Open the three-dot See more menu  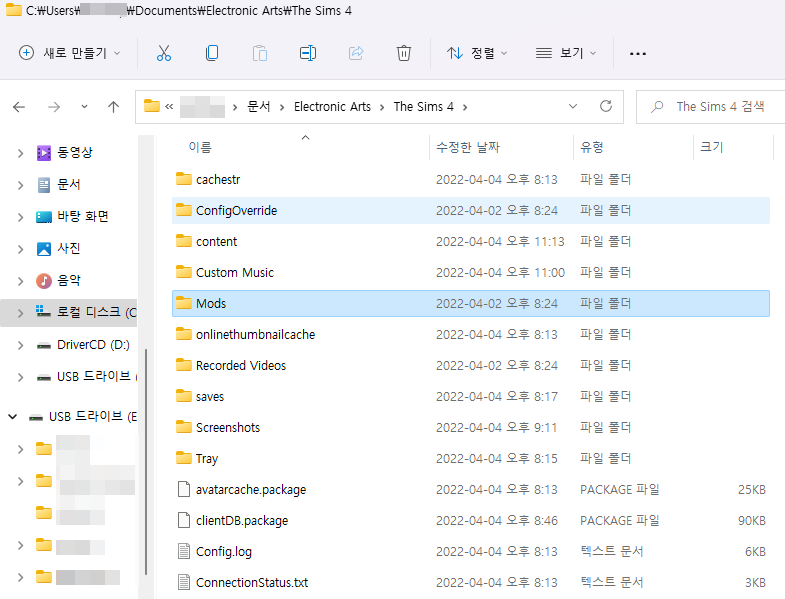637,54
